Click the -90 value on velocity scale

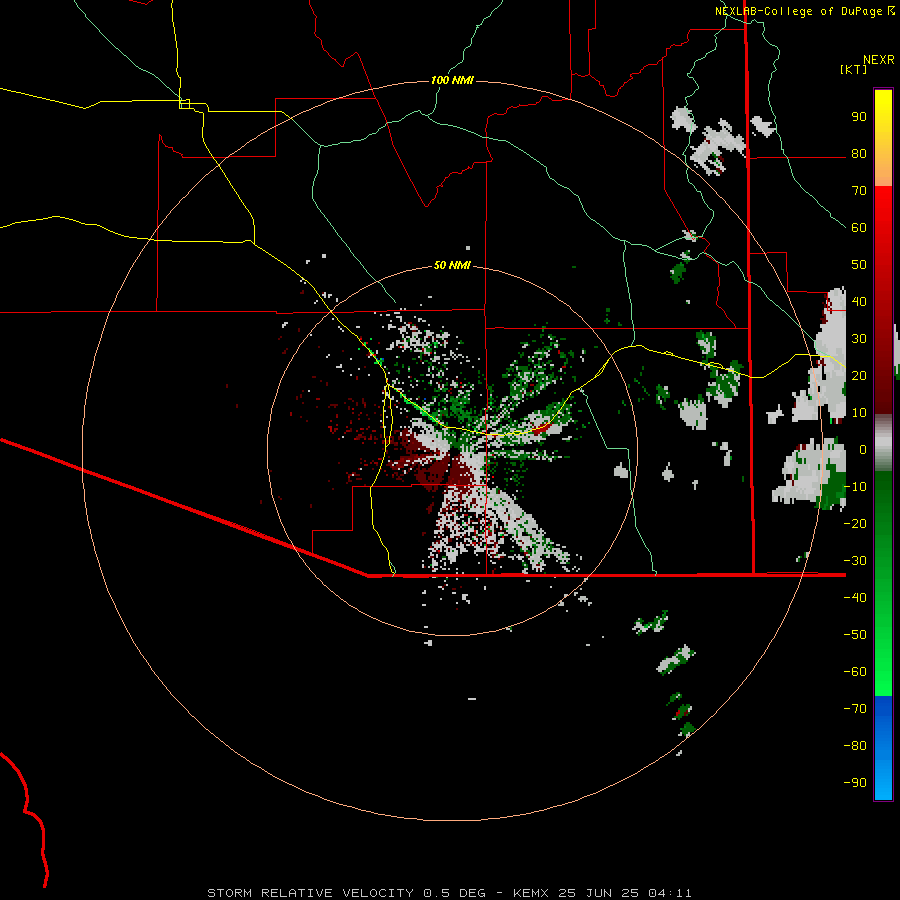[855, 782]
